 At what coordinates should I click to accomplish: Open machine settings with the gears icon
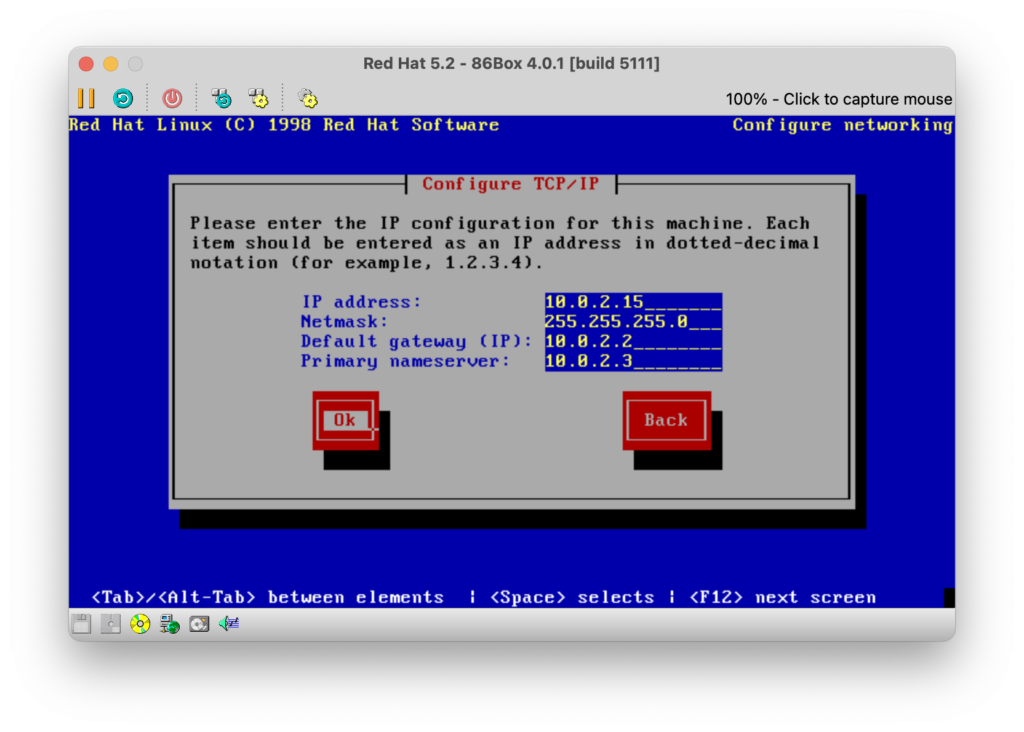[x=308, y=99]
